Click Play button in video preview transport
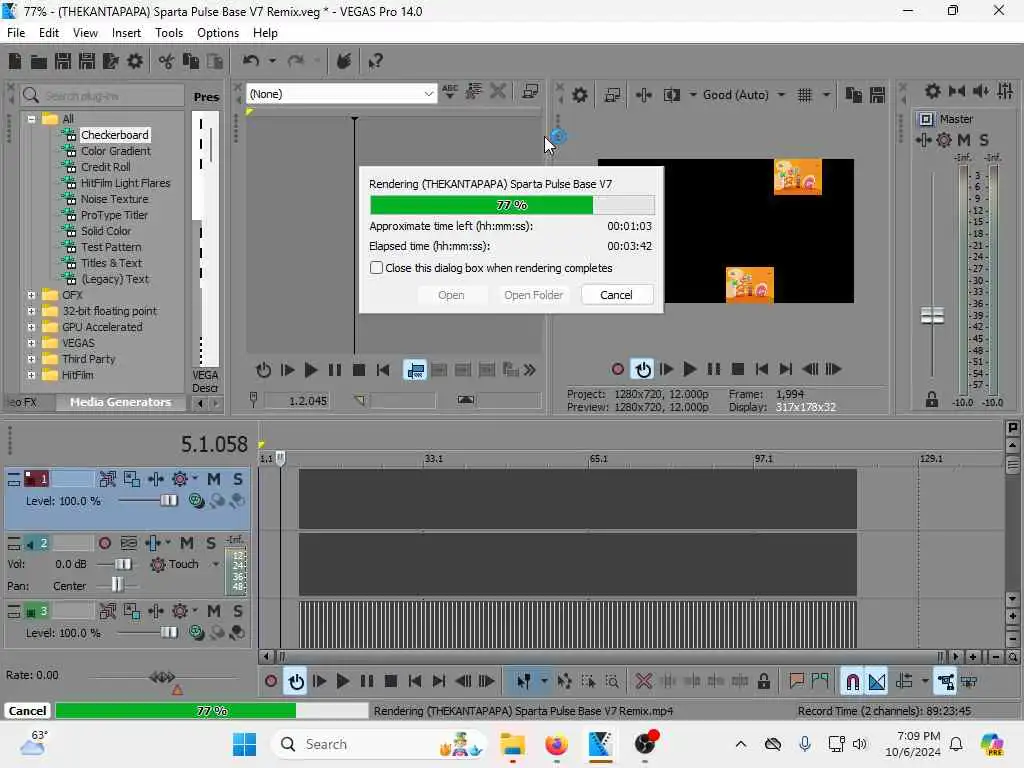This screenshot has height=768, width=1024. pos(690,370)
